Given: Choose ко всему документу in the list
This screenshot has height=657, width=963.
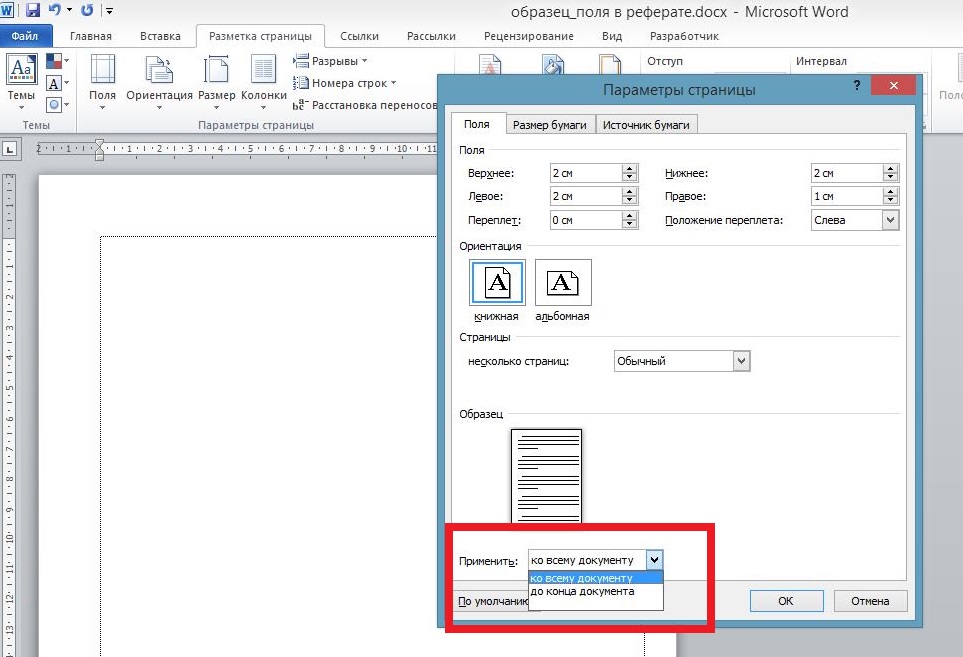Looking at the screenshot, I should click(596, 578).
